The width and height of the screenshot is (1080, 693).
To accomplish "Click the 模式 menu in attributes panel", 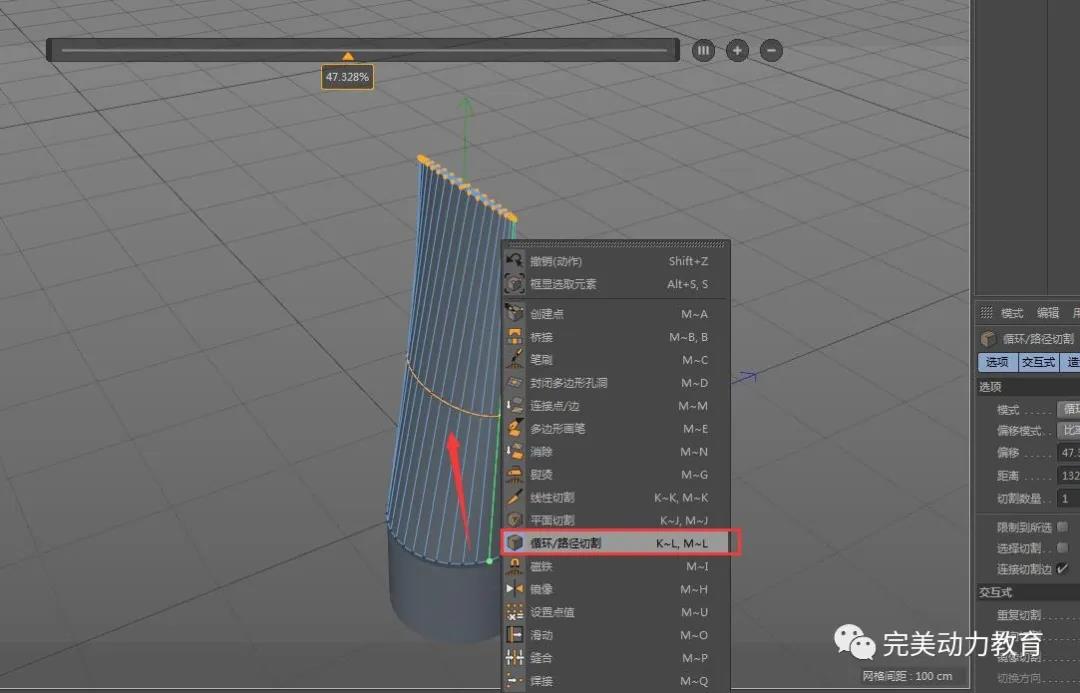I will [x=1012, y=313].
